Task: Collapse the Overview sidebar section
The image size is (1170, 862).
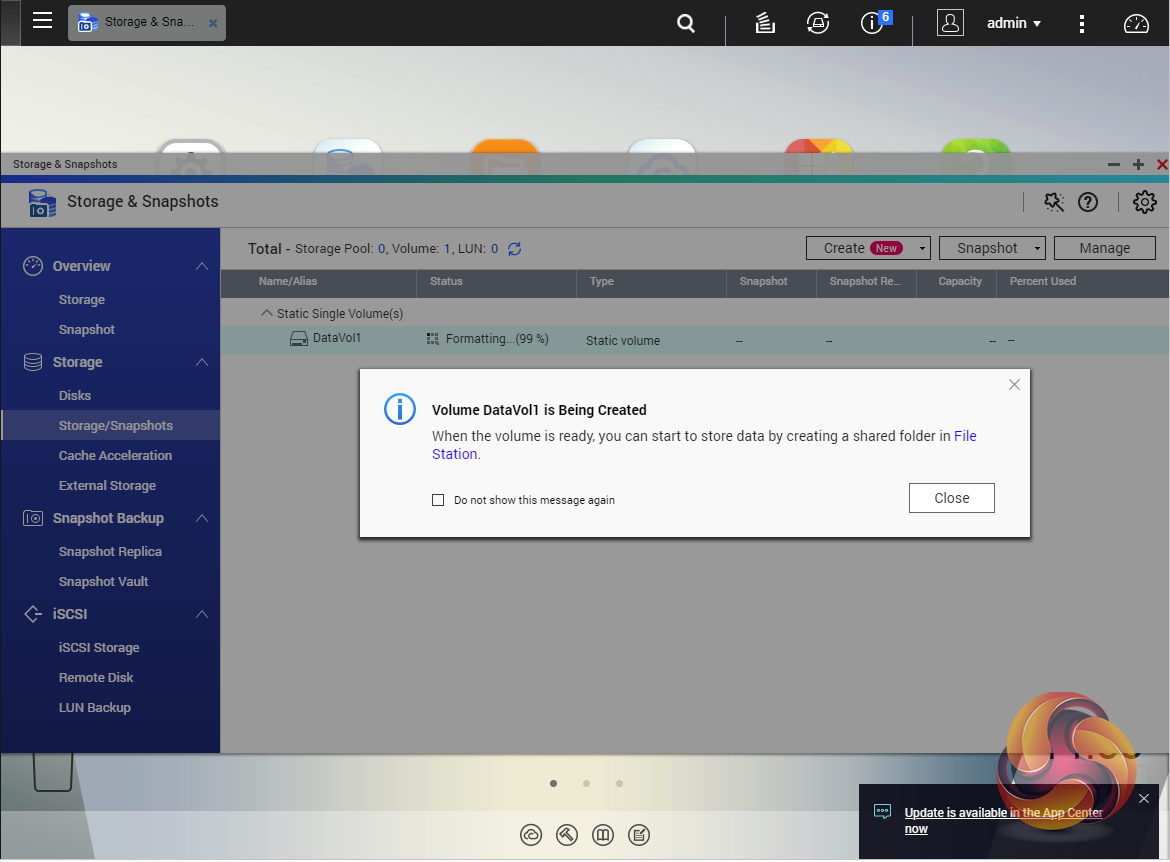Action: point(201,266)
